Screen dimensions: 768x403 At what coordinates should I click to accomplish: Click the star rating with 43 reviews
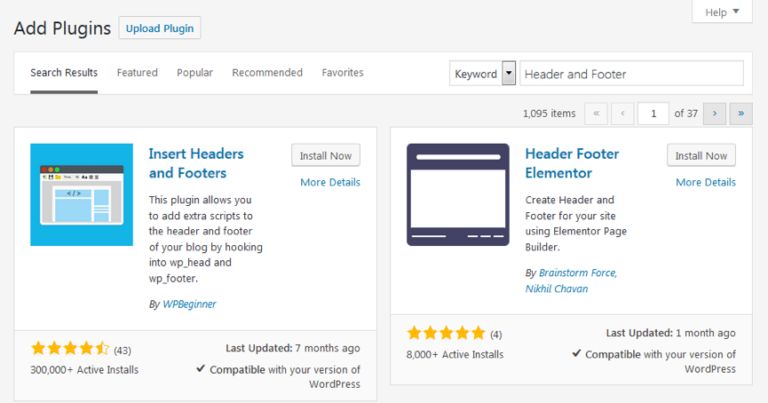[70, 349]
